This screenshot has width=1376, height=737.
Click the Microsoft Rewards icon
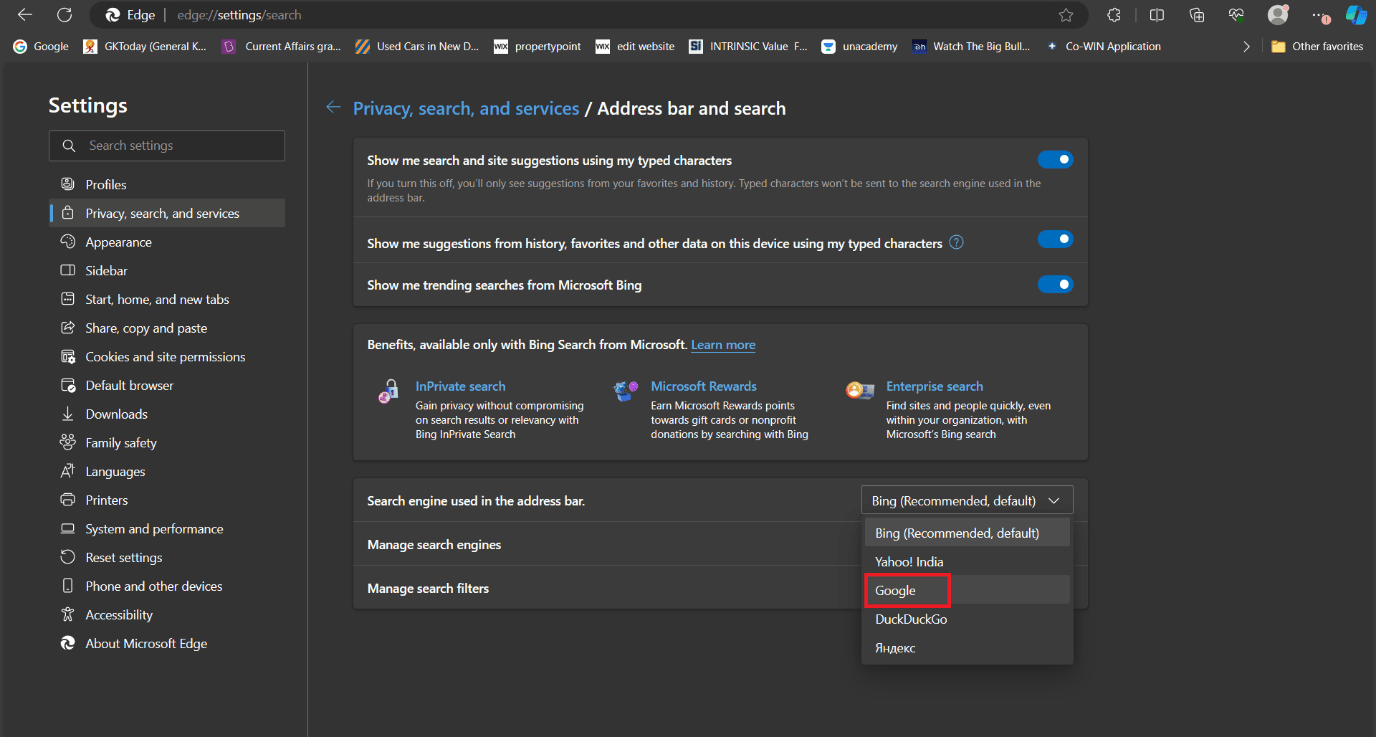click(x=626, y=391)
